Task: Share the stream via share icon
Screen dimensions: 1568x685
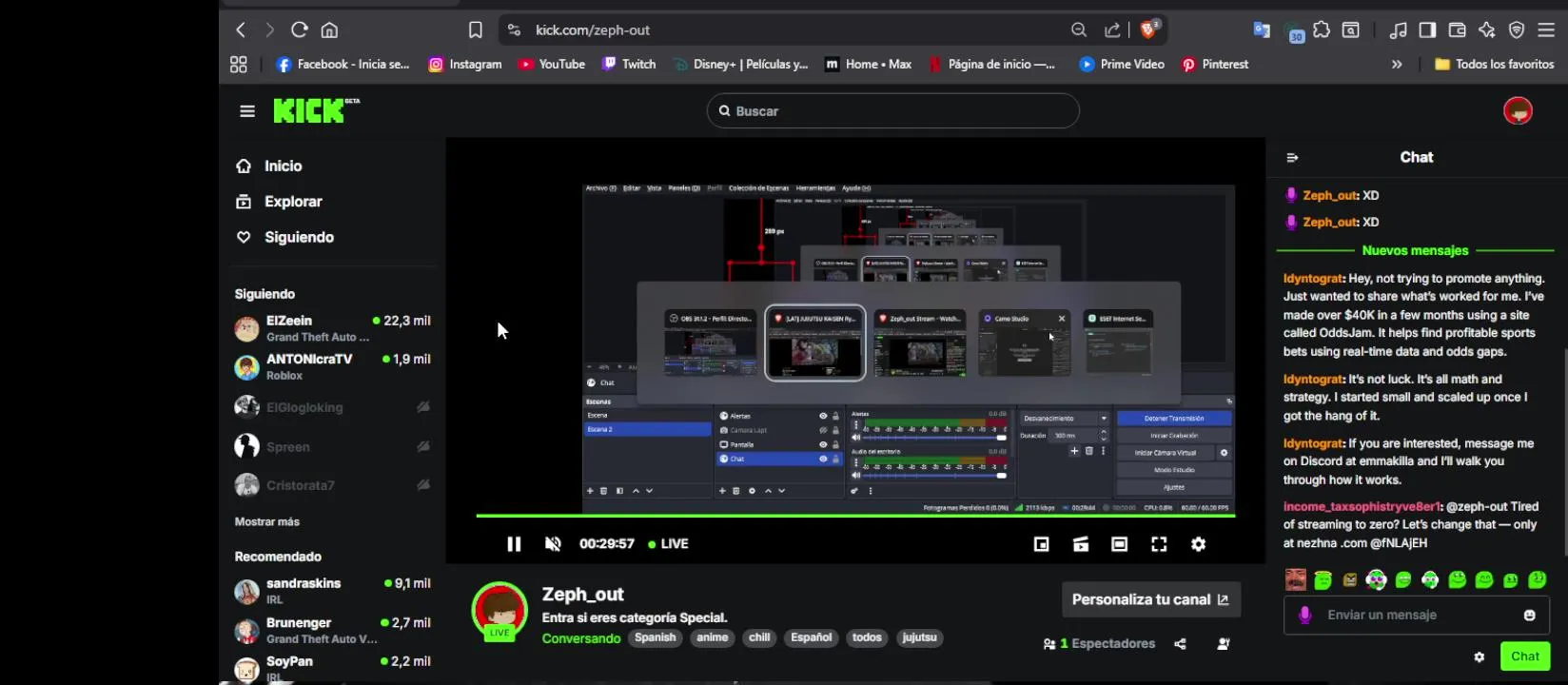Action: (1180, 644)
